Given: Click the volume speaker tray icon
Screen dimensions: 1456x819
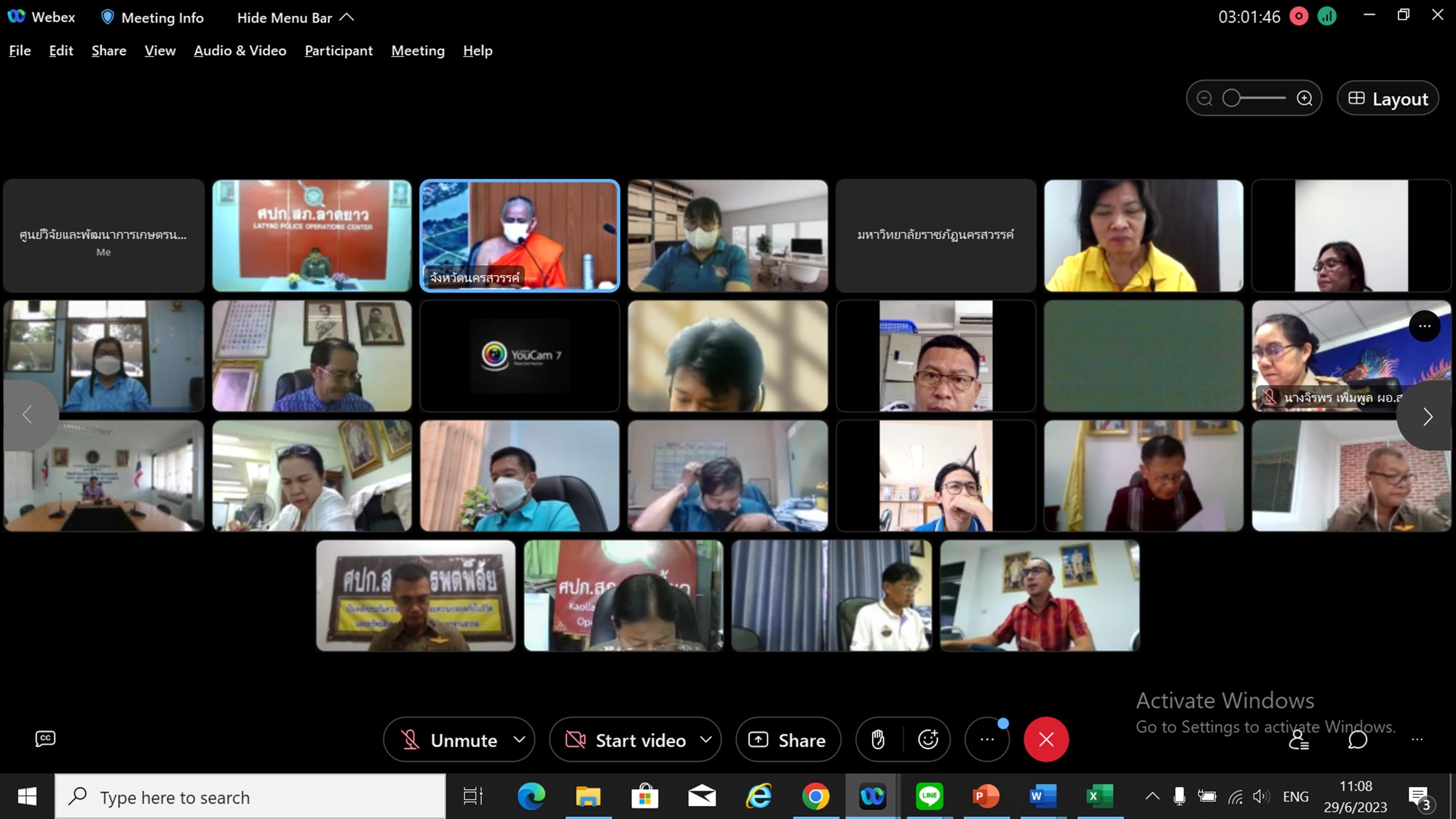Looking at the screenshot, I should (1261, 796).
